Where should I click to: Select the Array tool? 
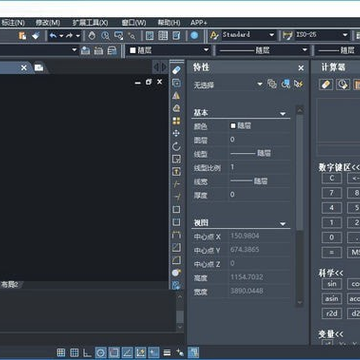(176, 121)
